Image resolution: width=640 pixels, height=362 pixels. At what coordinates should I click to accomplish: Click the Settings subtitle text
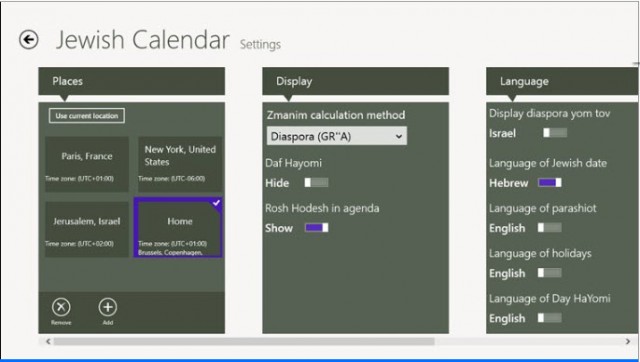pos(260,44)
